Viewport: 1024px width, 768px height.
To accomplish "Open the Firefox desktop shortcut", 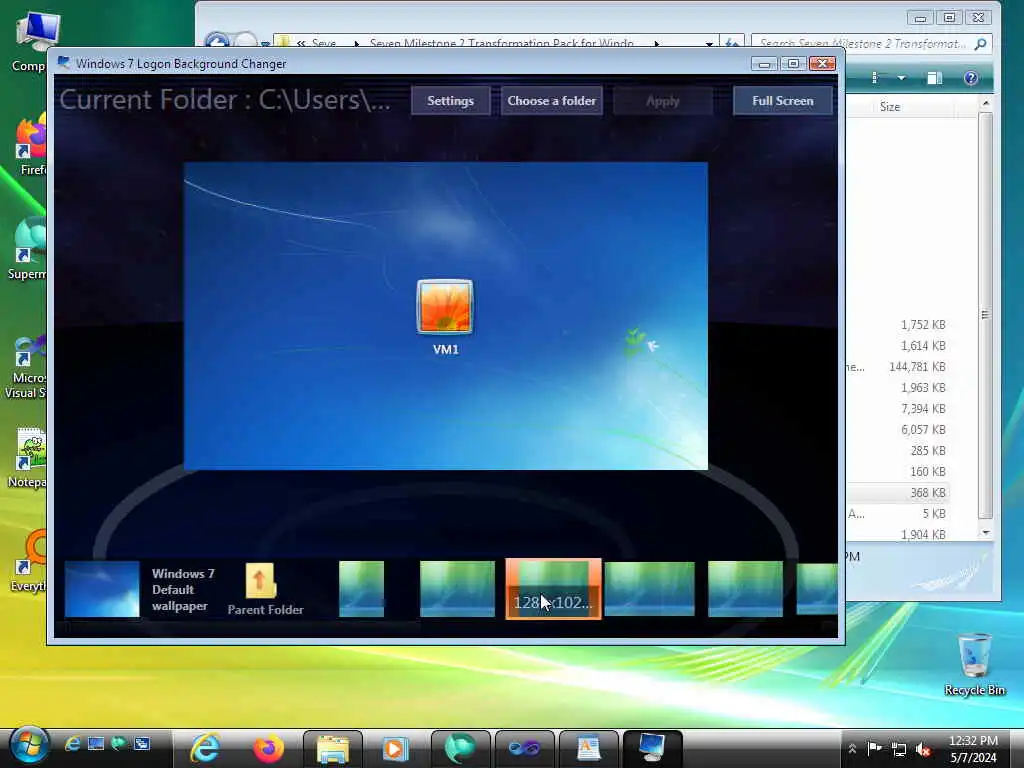I will click(31, 146).
